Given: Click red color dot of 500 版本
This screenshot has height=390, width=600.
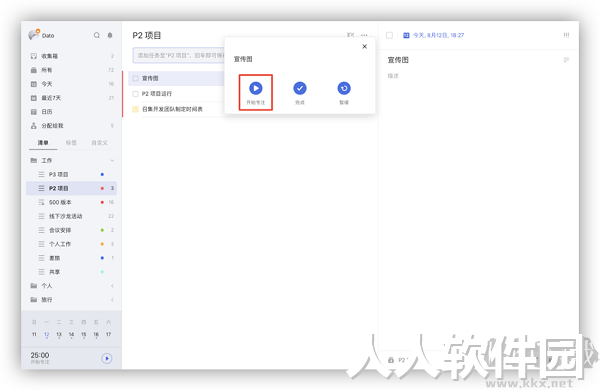Looking at the screenshot, I should pyautogui.click(x=102, y=202).
